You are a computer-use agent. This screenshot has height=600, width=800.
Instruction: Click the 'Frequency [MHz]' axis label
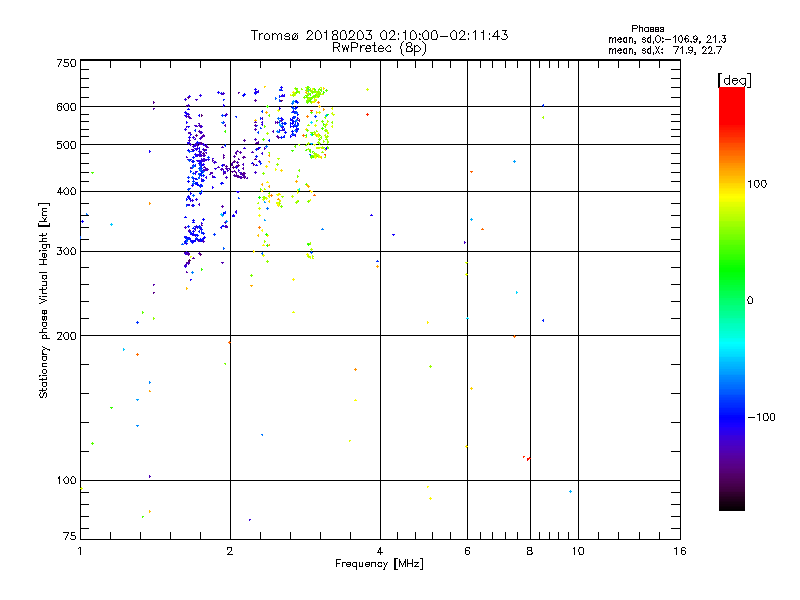[379, 564]
